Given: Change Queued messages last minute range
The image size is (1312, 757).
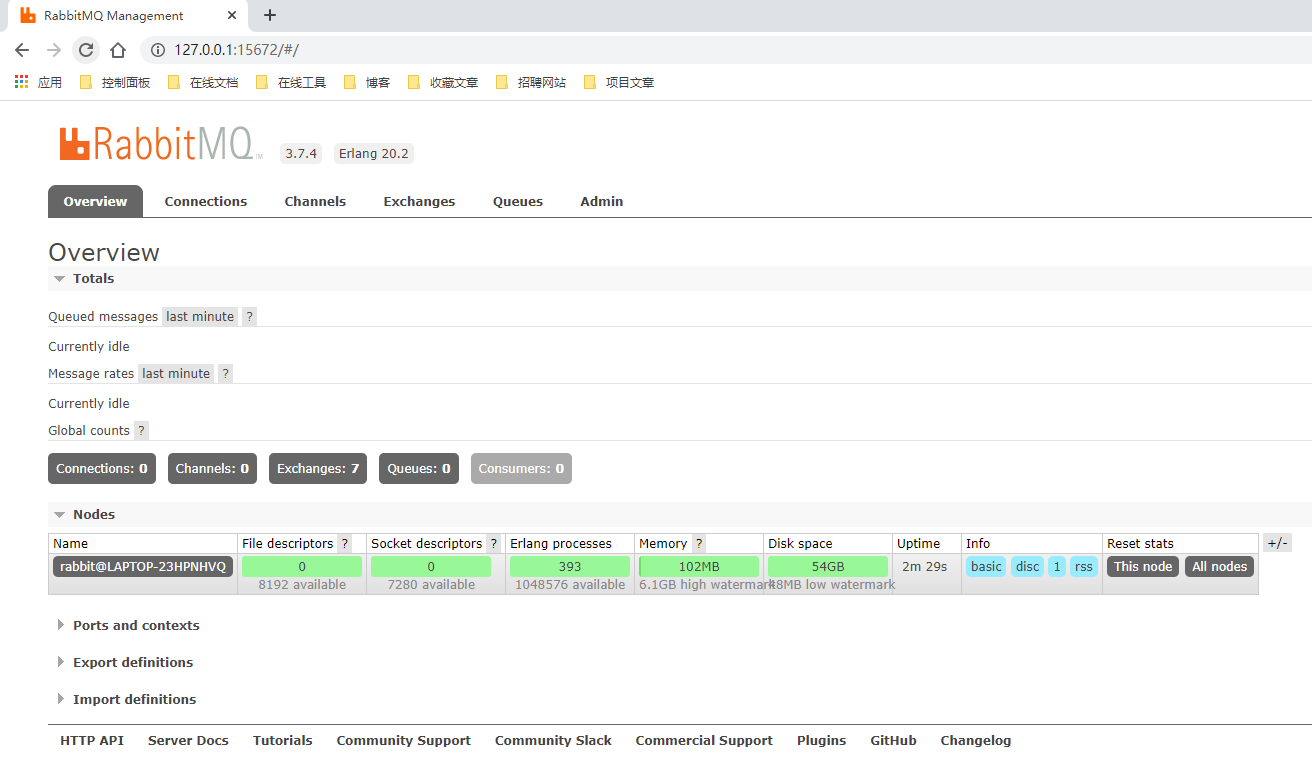Looking at the screenshot, I should tap(200, 316).
